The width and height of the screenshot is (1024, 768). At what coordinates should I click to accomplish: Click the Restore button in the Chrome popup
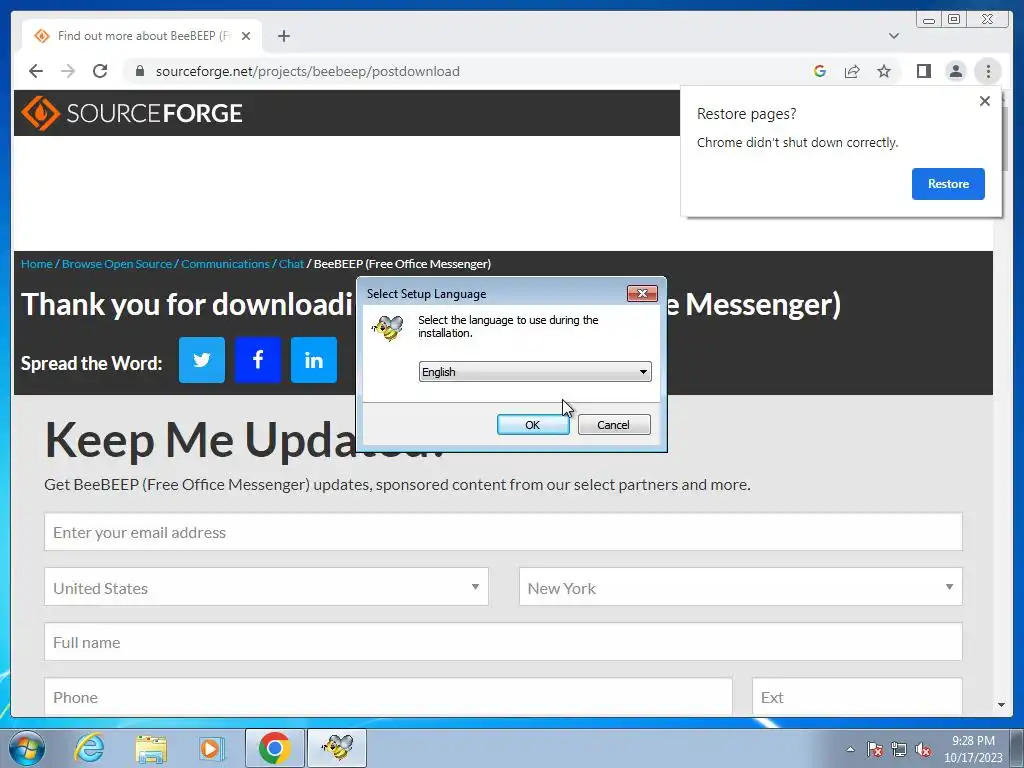[948, 184]
